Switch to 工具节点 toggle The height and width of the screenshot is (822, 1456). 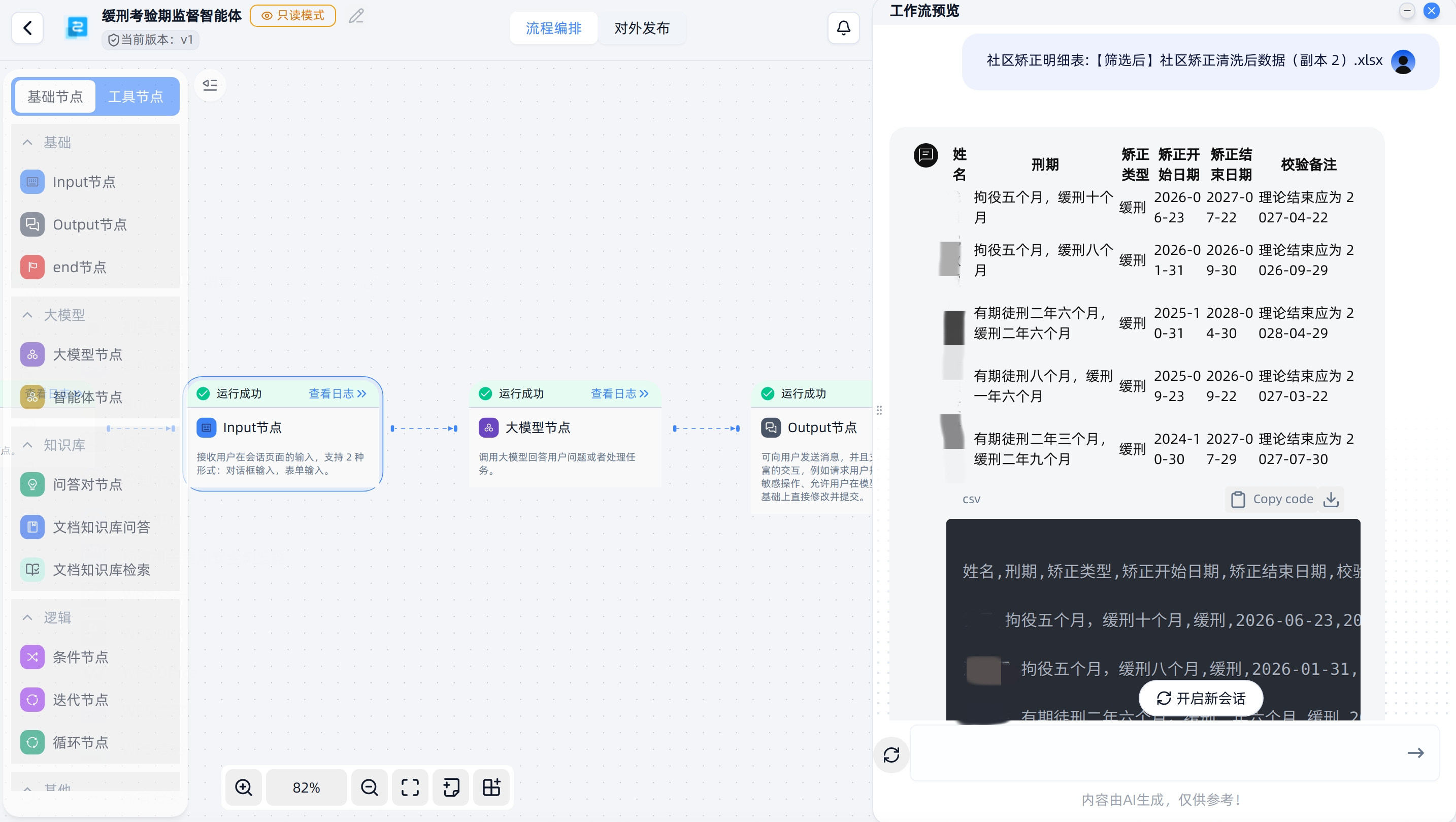pyautogui.click(x=136, y=96)
